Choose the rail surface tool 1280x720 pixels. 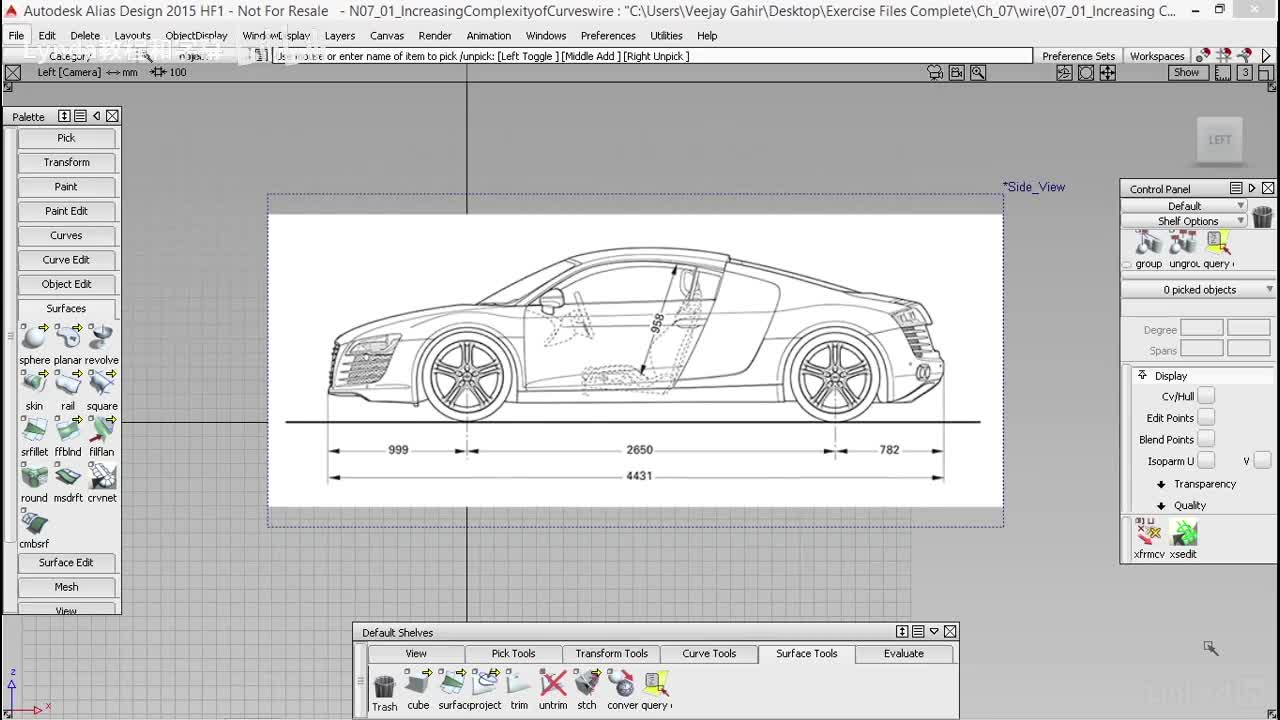67,384
